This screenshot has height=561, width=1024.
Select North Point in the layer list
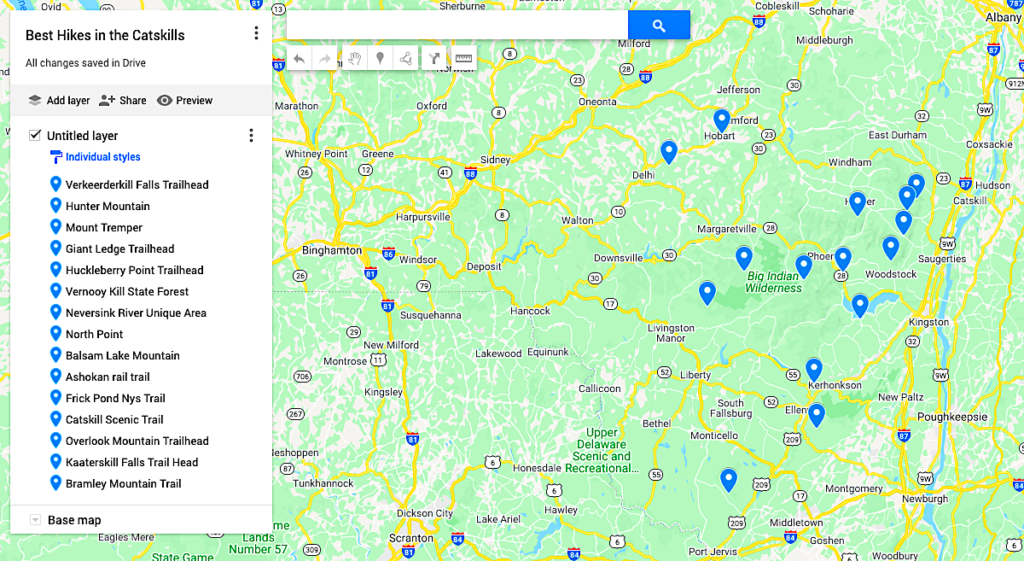(94, 334)
